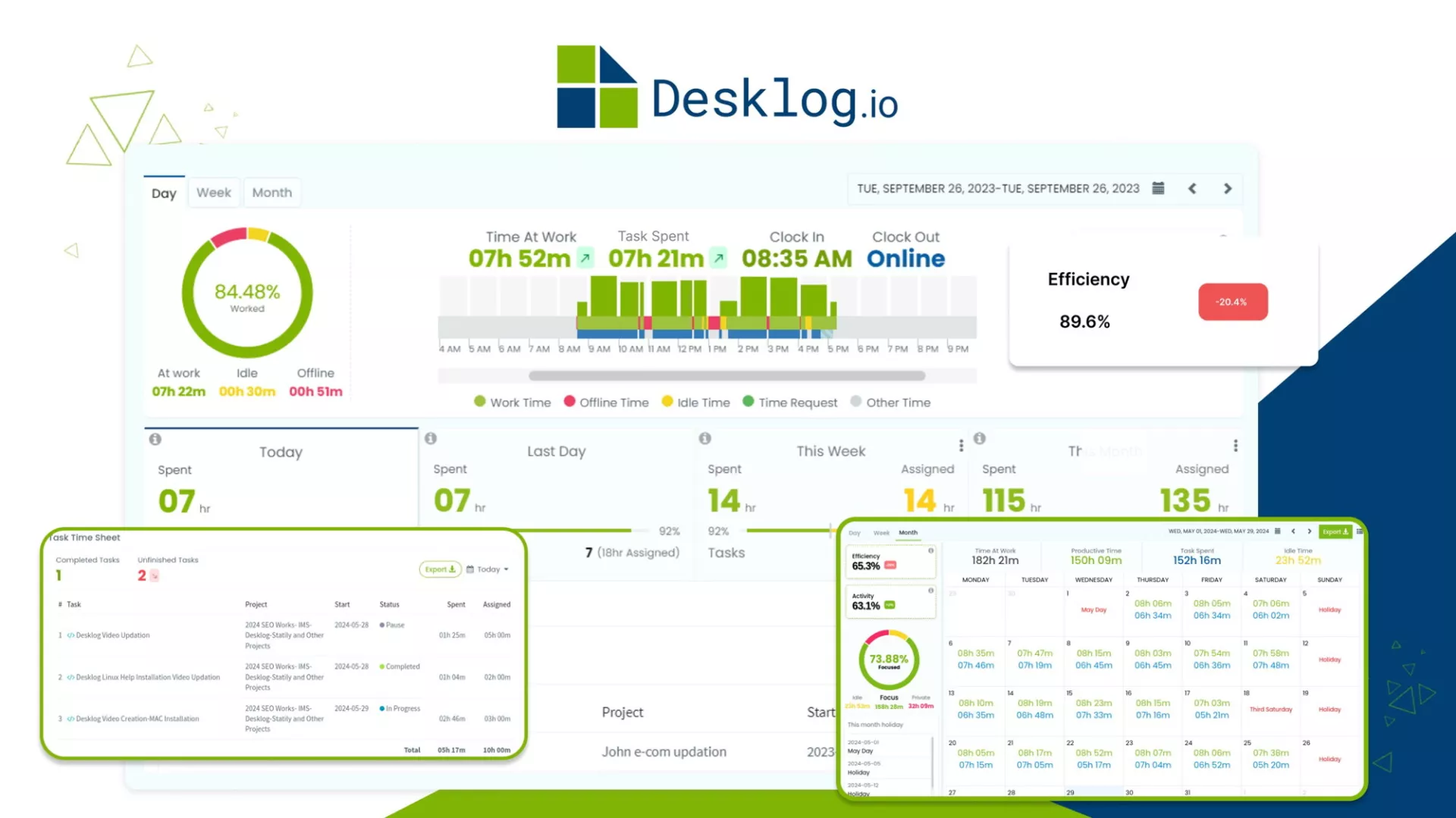The width and height of the screenshot is (1456, 818).
Task: Switch to the large Month tab beside Week
Action: pos(271,193)
